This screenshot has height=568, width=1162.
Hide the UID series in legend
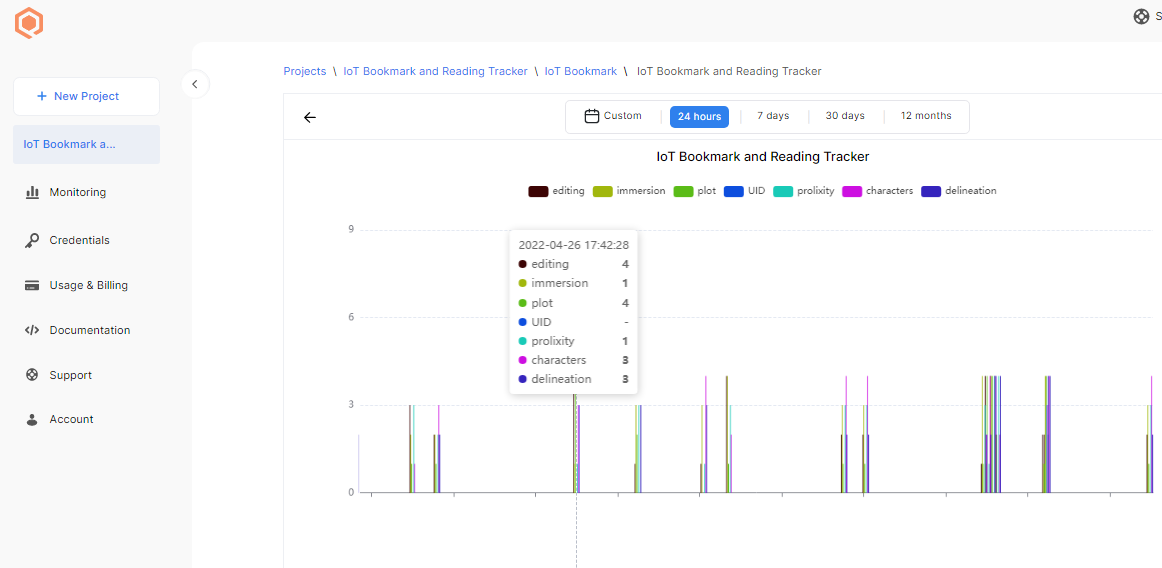[x=744, y=191]
